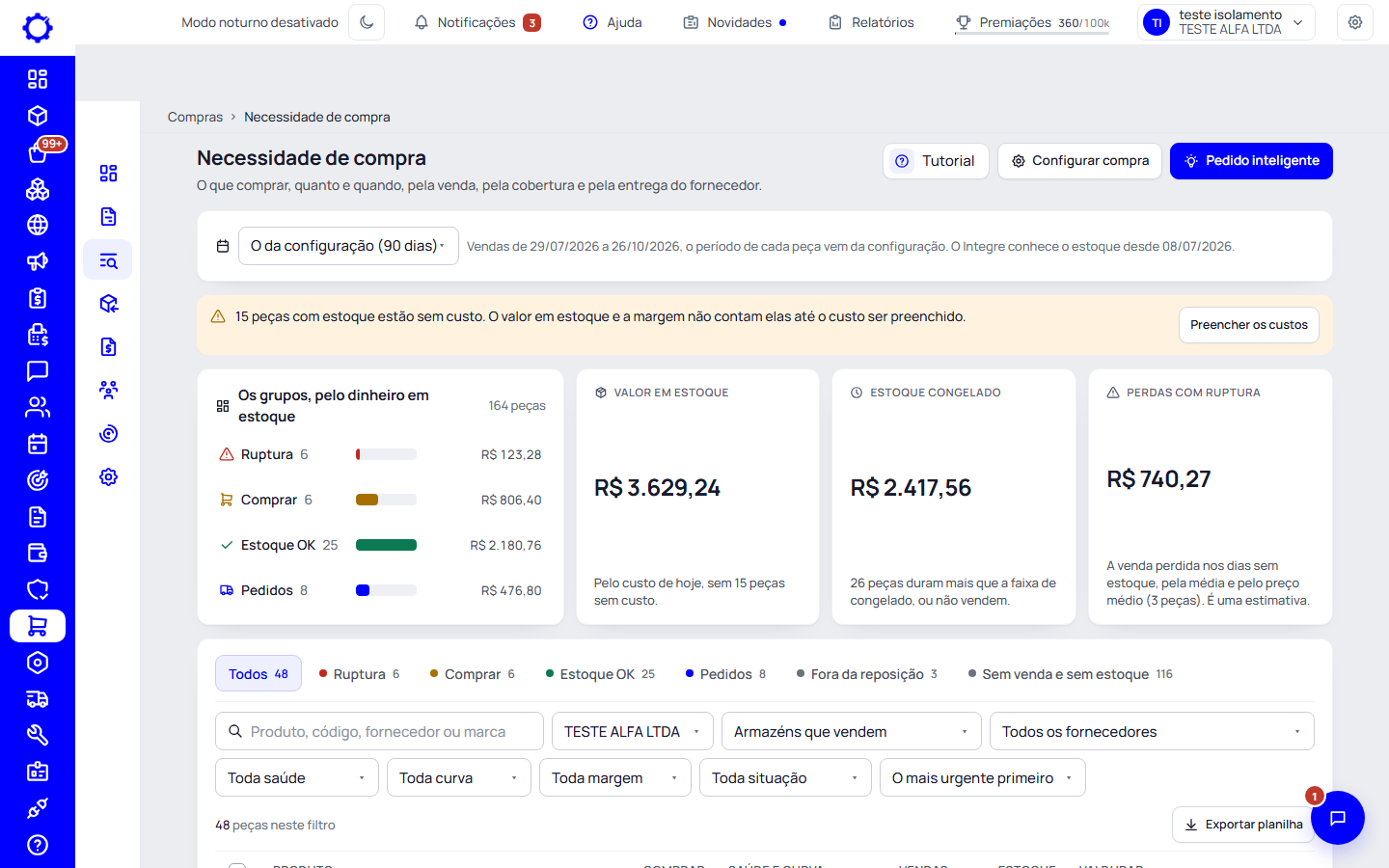Click the 'Exportar planilha' button
1389x868 pixels.
1243,825
